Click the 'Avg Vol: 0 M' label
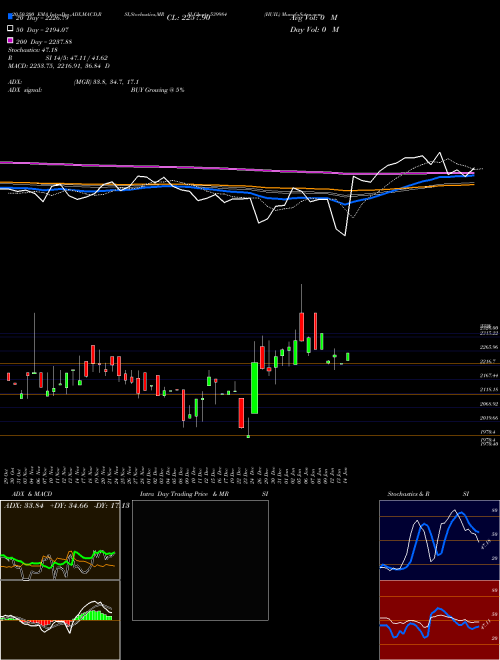The width and height of the screenshot is (500, 660). tap(313, 18)
